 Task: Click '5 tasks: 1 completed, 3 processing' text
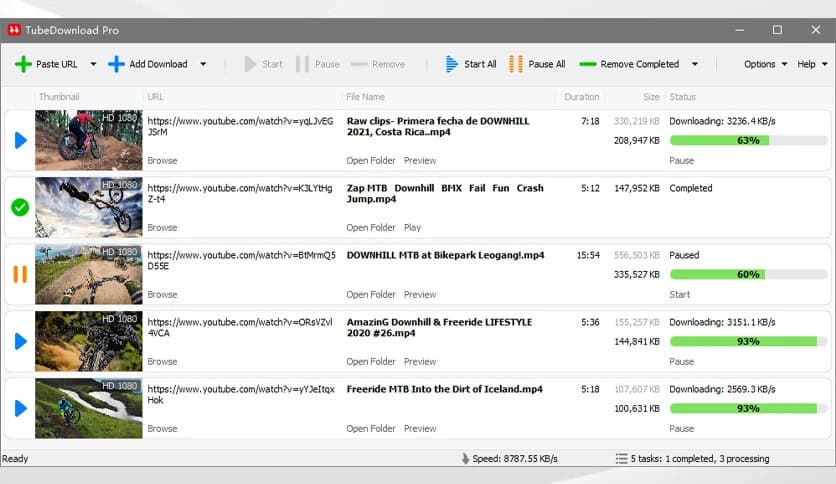(x=700, y=458)
